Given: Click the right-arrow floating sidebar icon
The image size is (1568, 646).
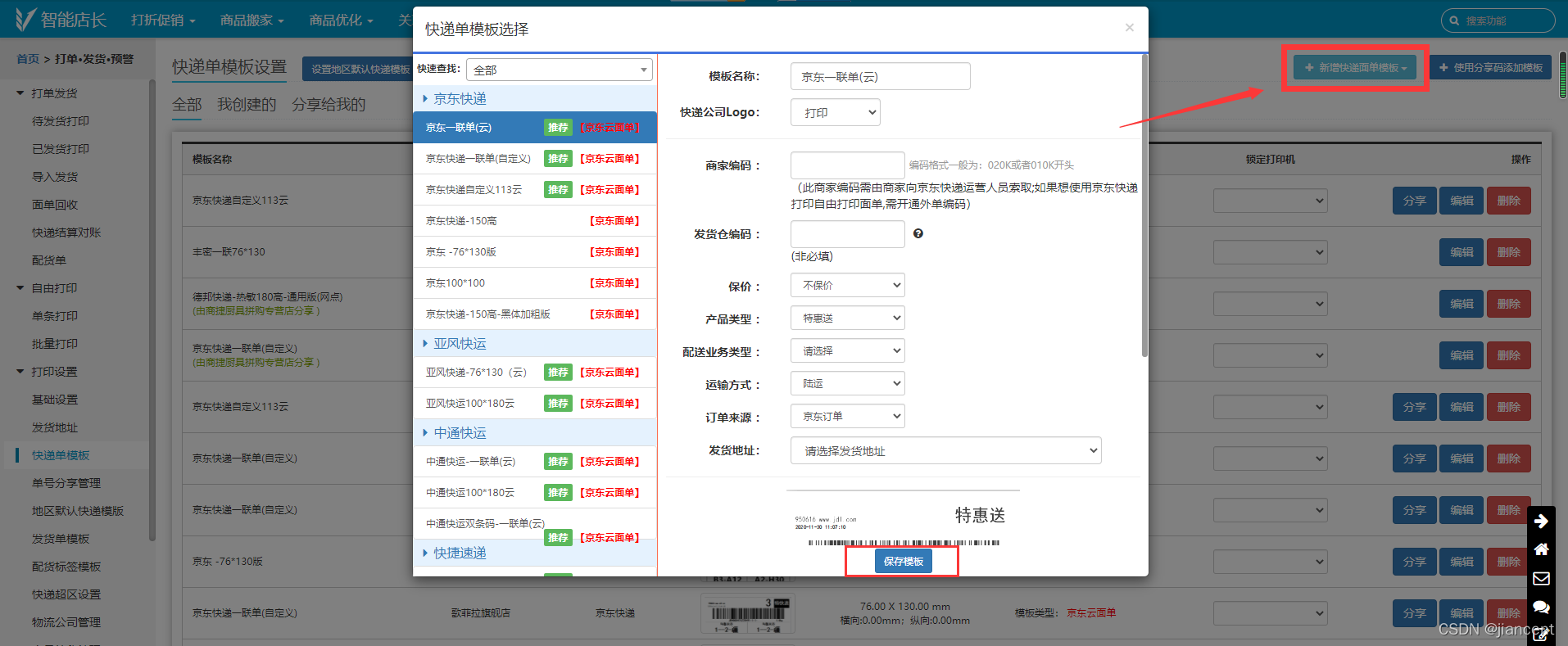Looking at the screenshot, I should click(1541, 521).
